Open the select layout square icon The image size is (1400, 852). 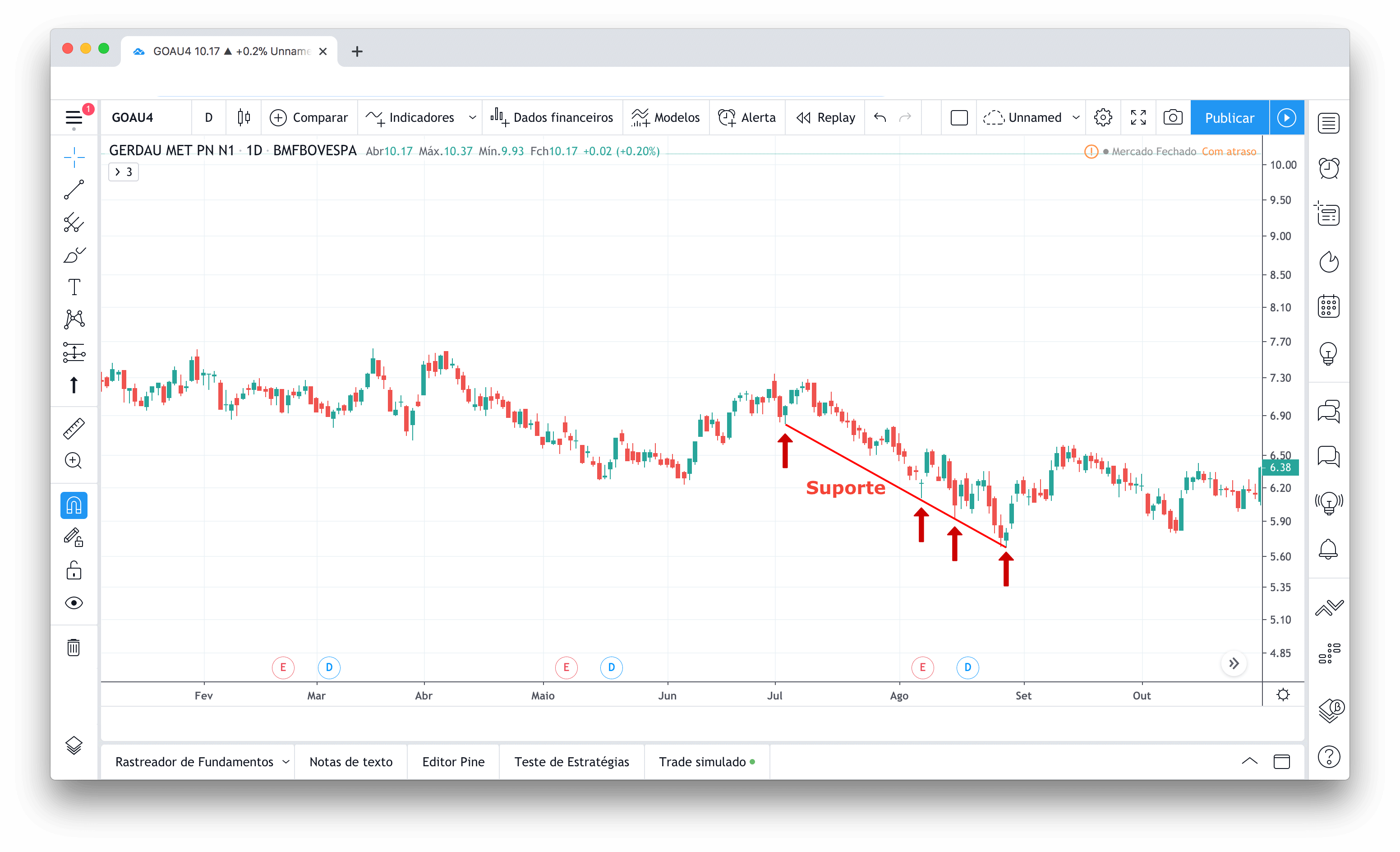[959, 118]
